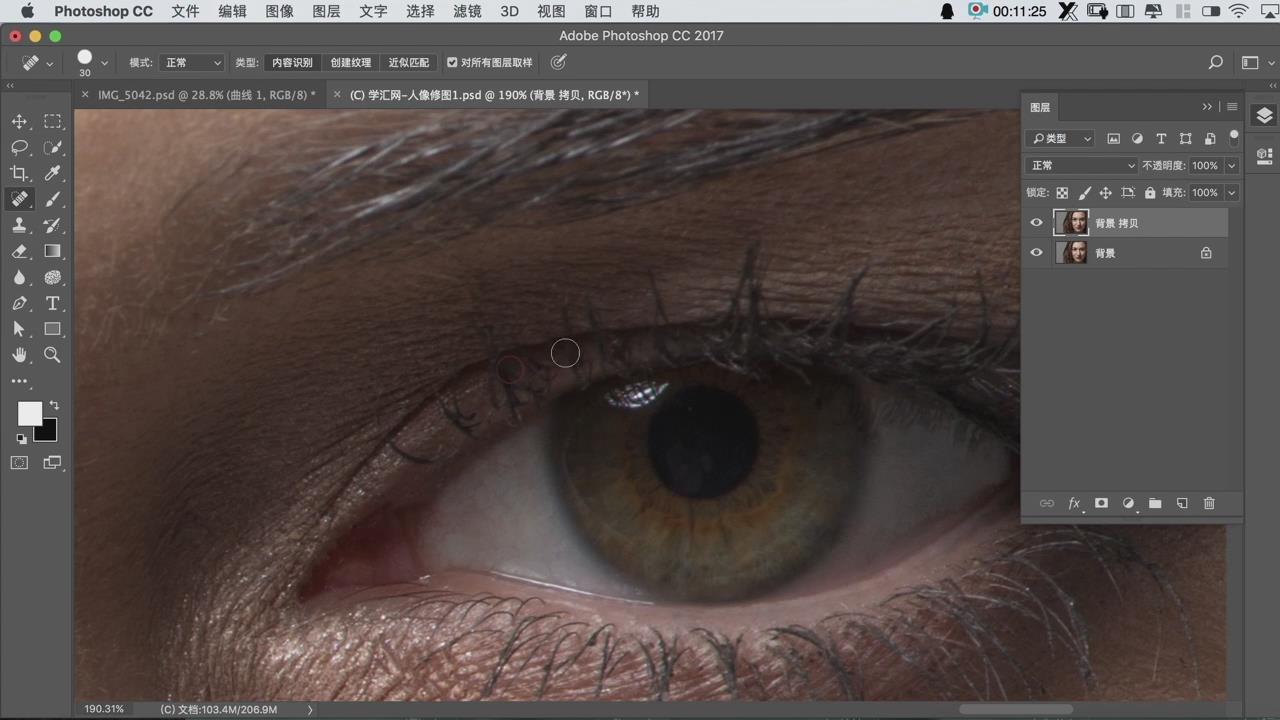Toggle visibility of the locked 背景 layer

pyautogui.click(x=1036, y=253)
